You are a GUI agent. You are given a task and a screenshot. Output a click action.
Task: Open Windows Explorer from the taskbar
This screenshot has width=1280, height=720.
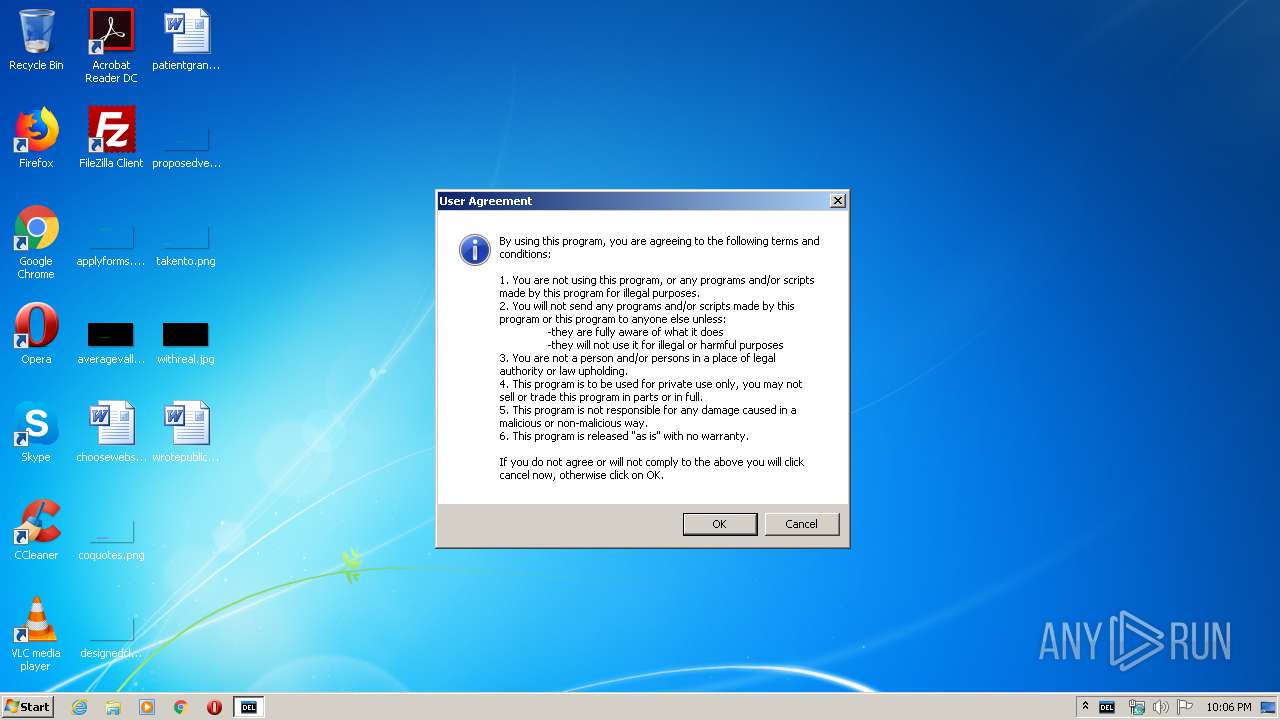tap(113, 707)
